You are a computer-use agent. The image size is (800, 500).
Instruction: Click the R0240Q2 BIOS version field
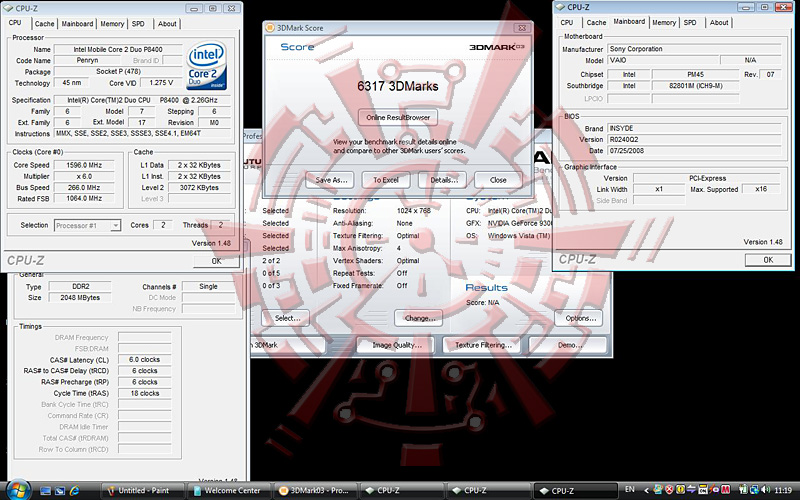click(694, 139)
